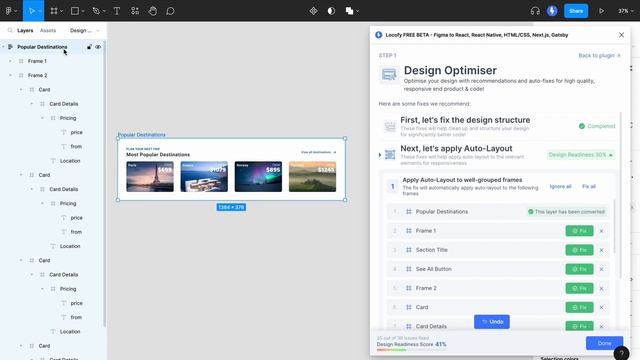Select the Popular Destinations frame label on canvas
The width and height of the screenshot is (640, 360).
point(142,135)
